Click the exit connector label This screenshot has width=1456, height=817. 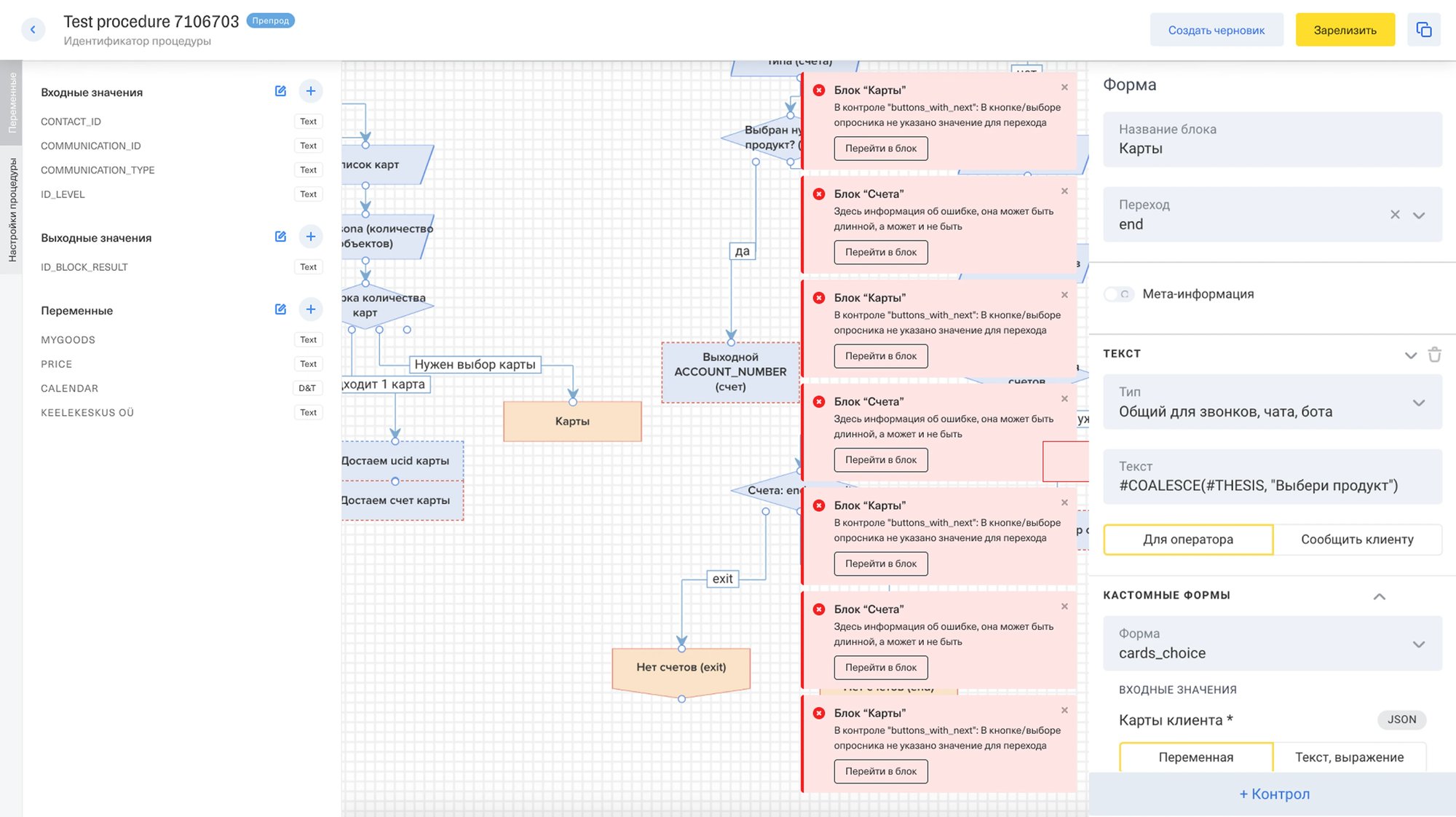click(x=723, y=579)
